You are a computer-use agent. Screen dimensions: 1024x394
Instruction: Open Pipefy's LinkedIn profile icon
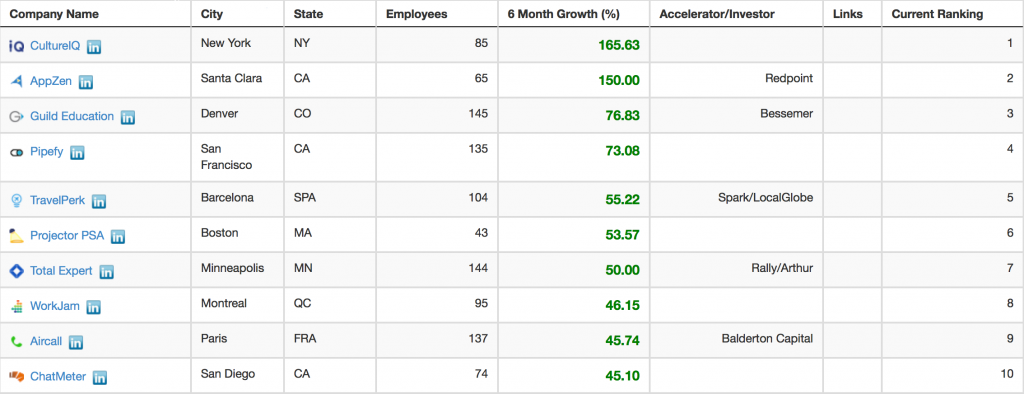(x=77, y=152)
